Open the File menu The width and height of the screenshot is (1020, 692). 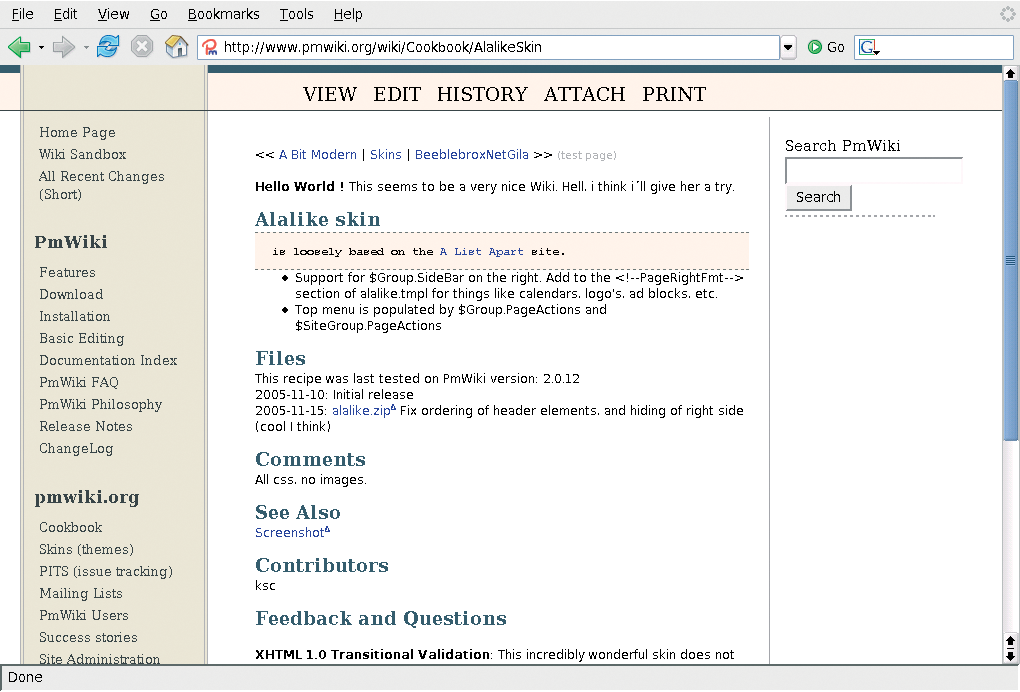(x=22, y=14)
